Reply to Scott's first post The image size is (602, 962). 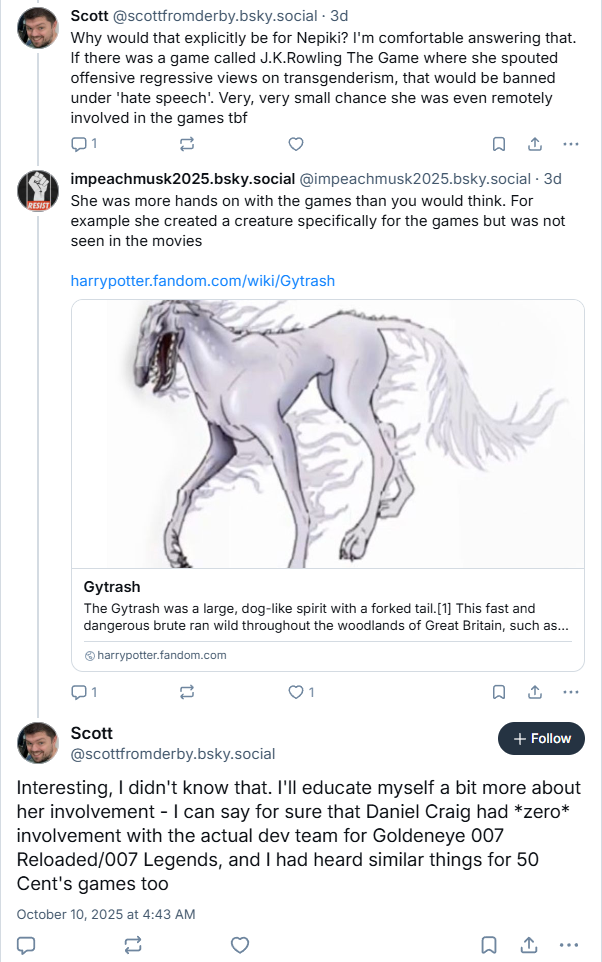80,144
